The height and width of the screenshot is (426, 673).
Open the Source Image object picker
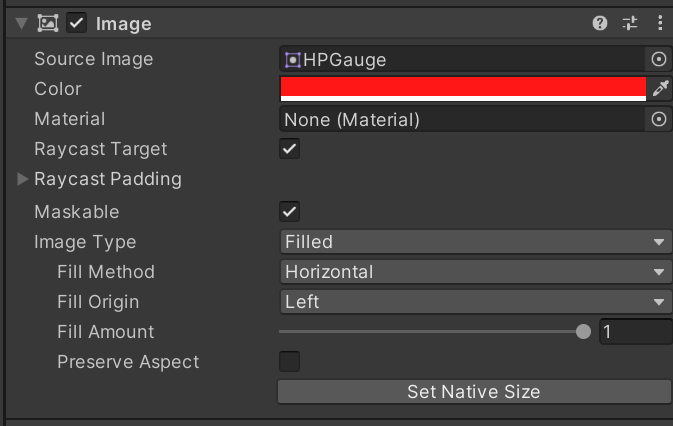click(x=658, y=60)
